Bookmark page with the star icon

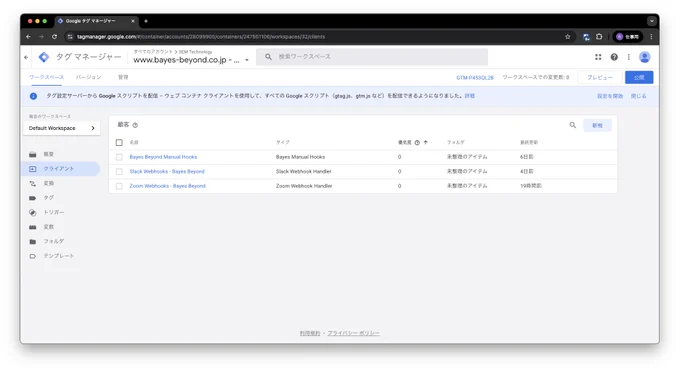tap(568, 37)
